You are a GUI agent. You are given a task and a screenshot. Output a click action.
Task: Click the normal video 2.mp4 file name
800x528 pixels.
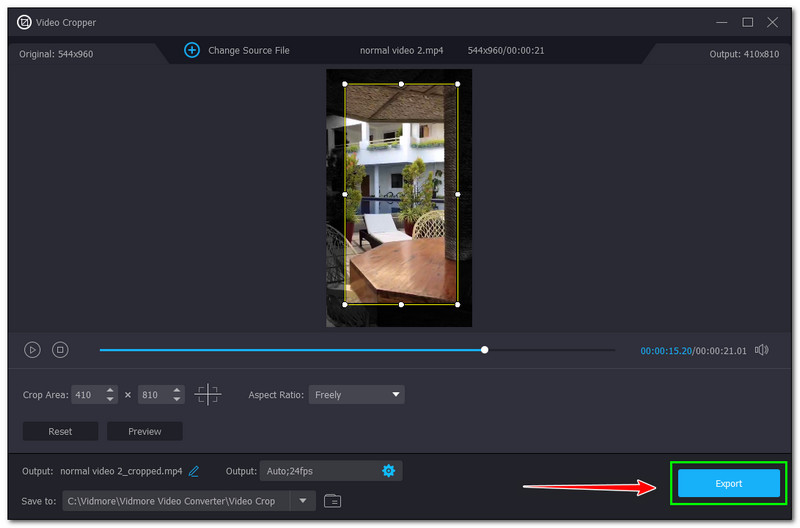pos(402,51)
